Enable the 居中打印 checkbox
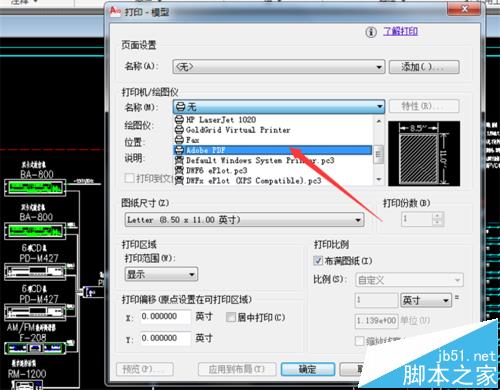500x390 pixels. click(x=230, y=317)
